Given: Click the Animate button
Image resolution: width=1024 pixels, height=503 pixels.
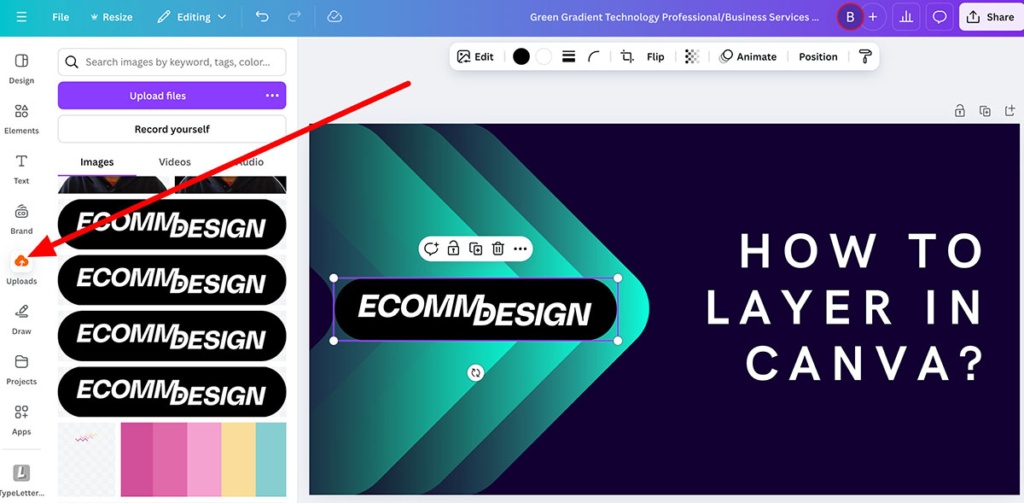Looking at the screenshot, I should pos(748,57).
